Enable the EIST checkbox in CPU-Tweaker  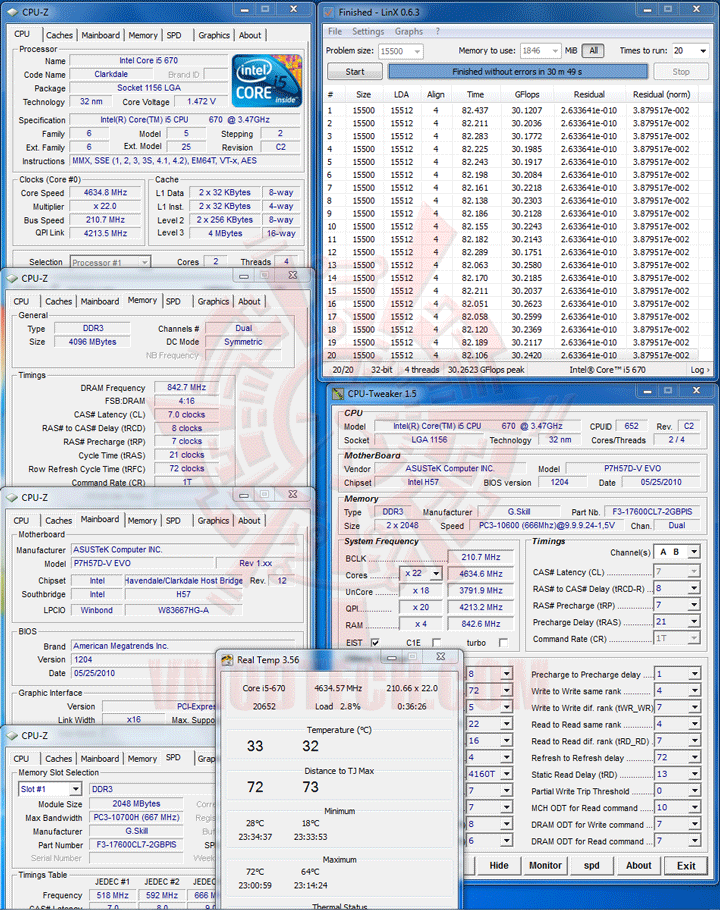pyautogui.click(x=375, y=642)
